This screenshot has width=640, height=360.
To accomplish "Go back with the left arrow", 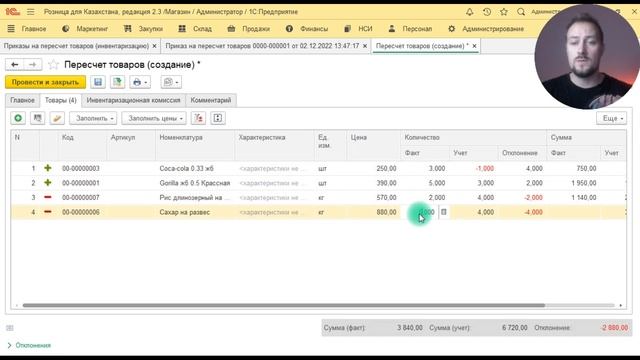I will (x=15, y=64).
